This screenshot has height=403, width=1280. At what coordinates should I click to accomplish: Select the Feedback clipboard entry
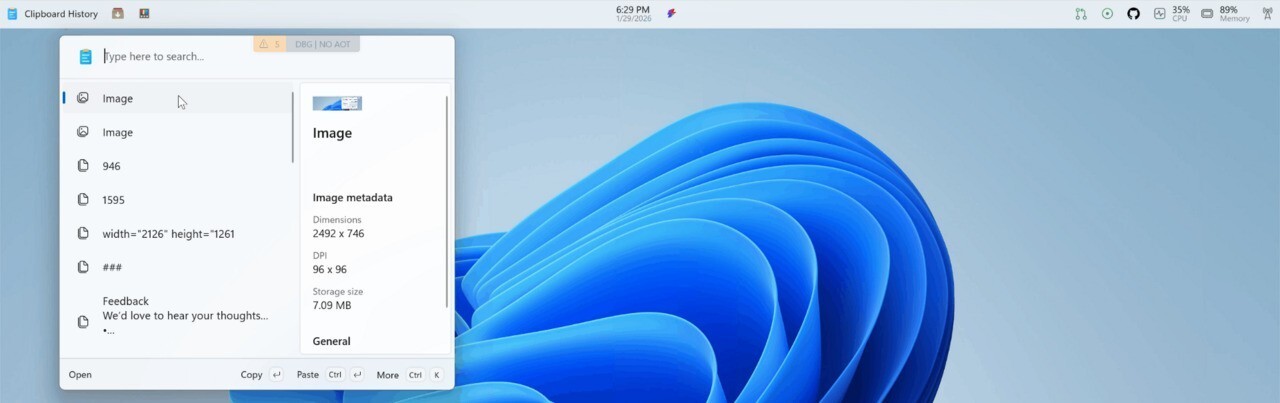coord(176,316)
